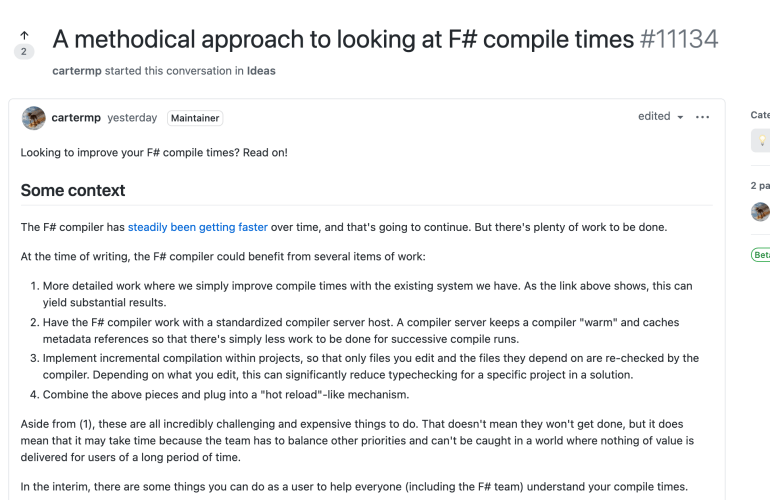Upvote the discussion with the arrow
Screen dimensions: 770x500
(24, 35)
